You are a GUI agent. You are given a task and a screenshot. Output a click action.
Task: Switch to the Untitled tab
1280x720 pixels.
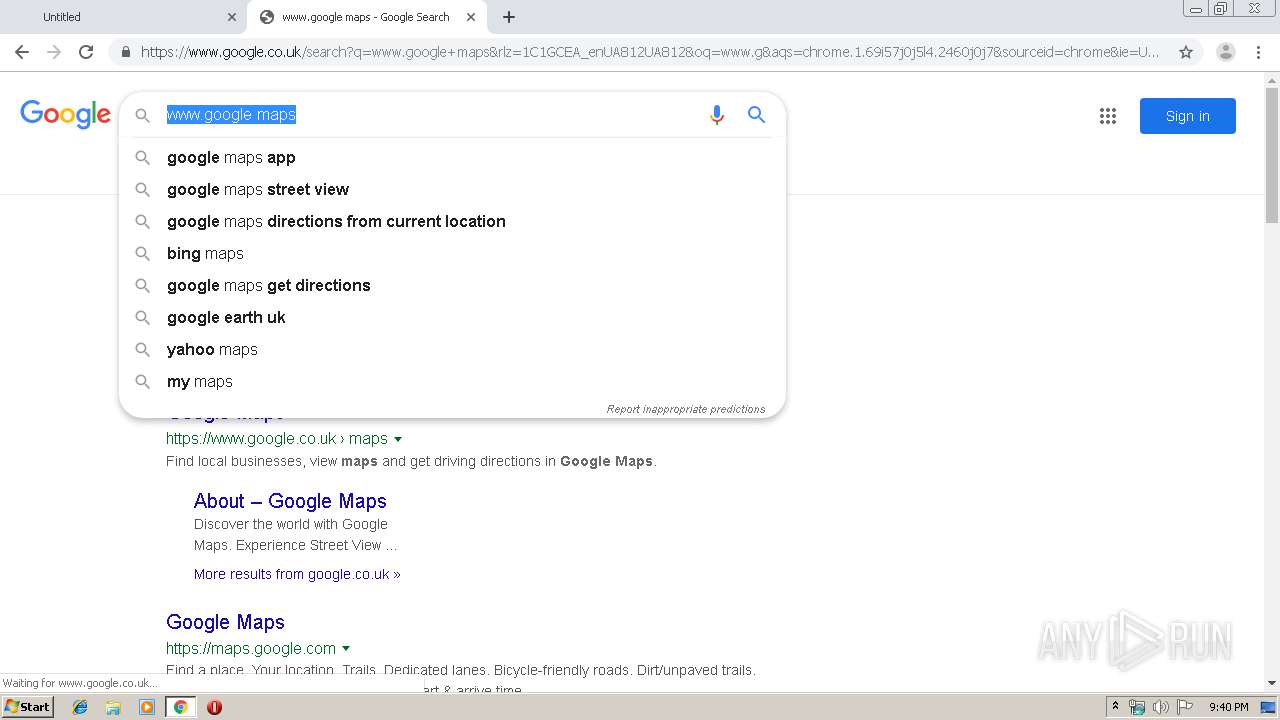[123, 17]
